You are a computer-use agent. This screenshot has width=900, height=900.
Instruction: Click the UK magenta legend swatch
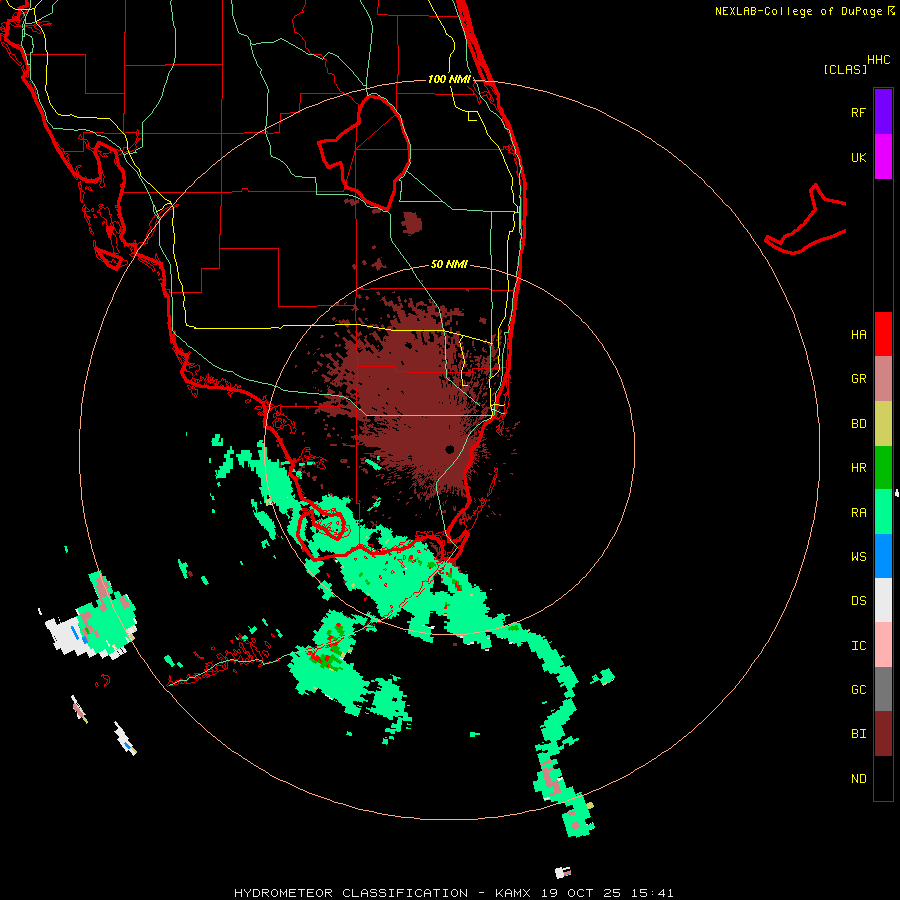(883, 157)
